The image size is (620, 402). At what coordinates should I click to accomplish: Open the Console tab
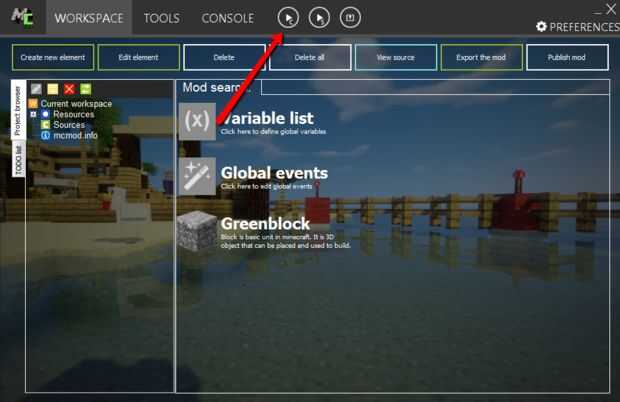point(228,18)
